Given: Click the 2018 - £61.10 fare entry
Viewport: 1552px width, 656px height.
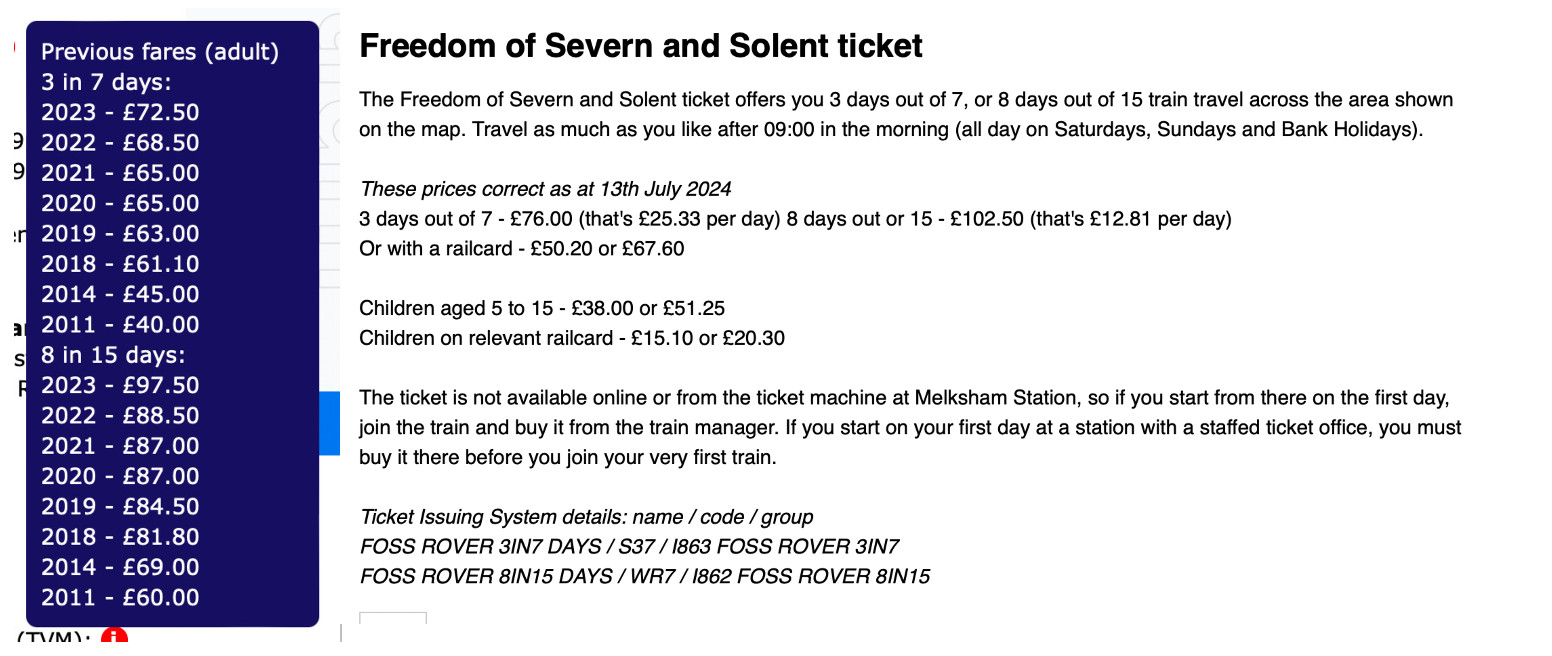Looking at the screenshot, I should coord(120,264).
